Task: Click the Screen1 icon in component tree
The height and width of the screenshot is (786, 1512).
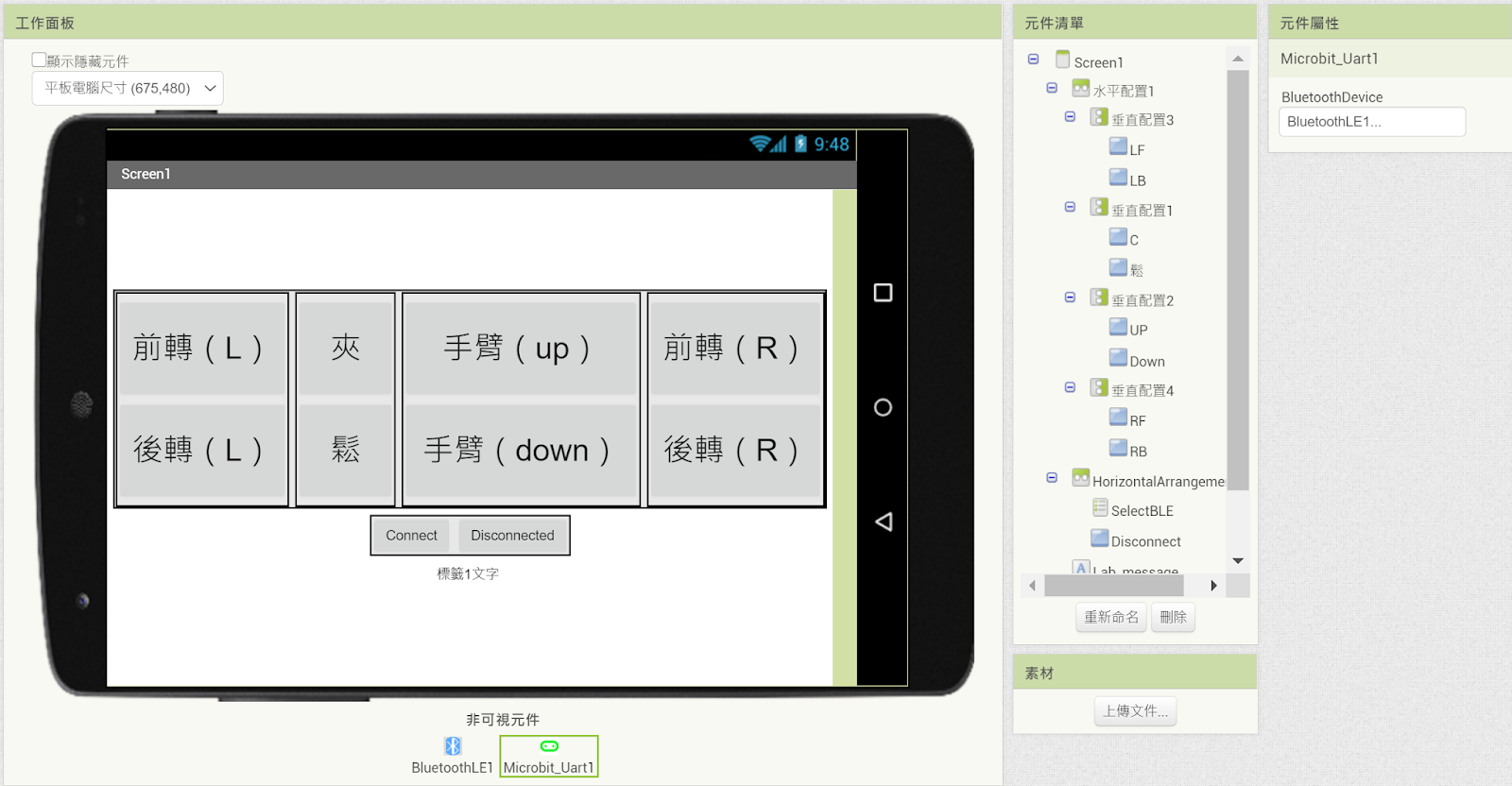Action: pyautogui.click(x=1063, y=60)
